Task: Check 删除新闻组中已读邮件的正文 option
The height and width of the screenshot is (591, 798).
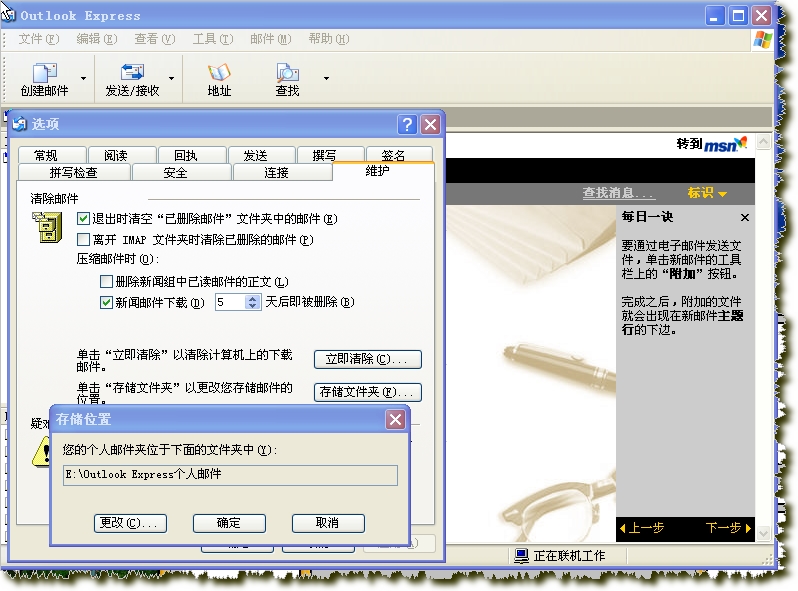Action: tap(106, 282)
